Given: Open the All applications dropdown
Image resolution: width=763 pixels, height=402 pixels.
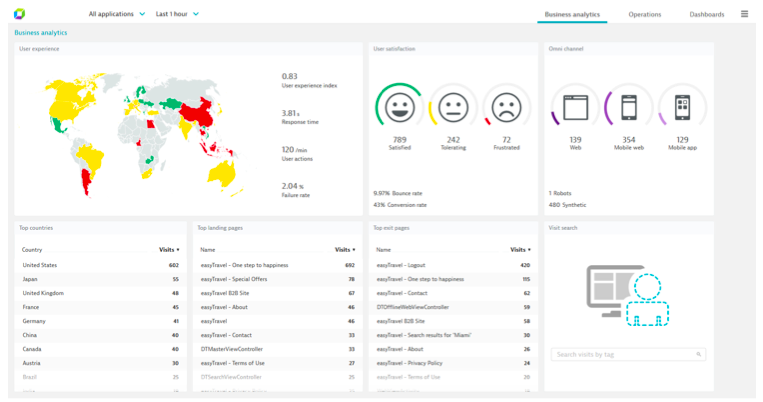Looking at the screenshot, I should 117,14.
